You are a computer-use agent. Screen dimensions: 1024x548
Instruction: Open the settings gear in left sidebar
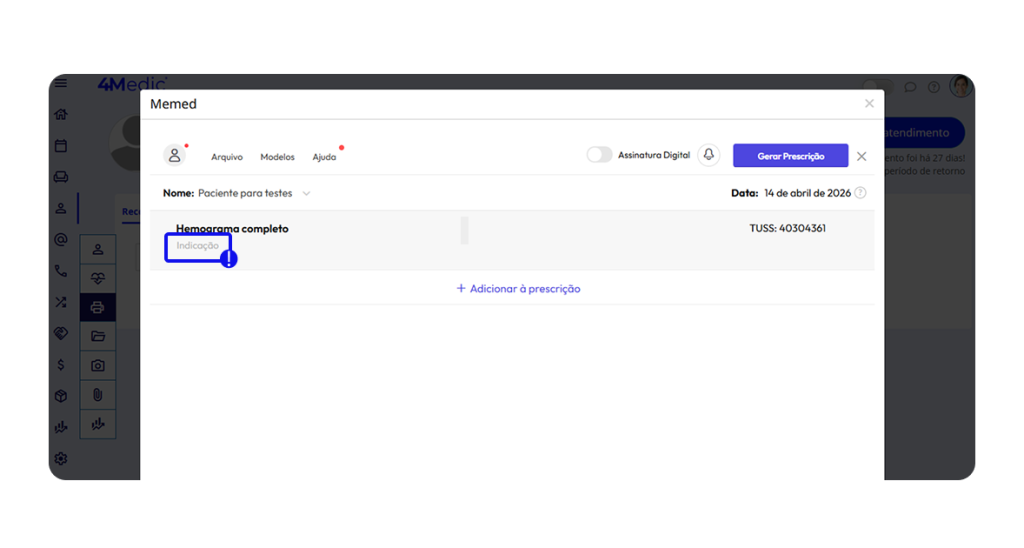pos(61,458)
